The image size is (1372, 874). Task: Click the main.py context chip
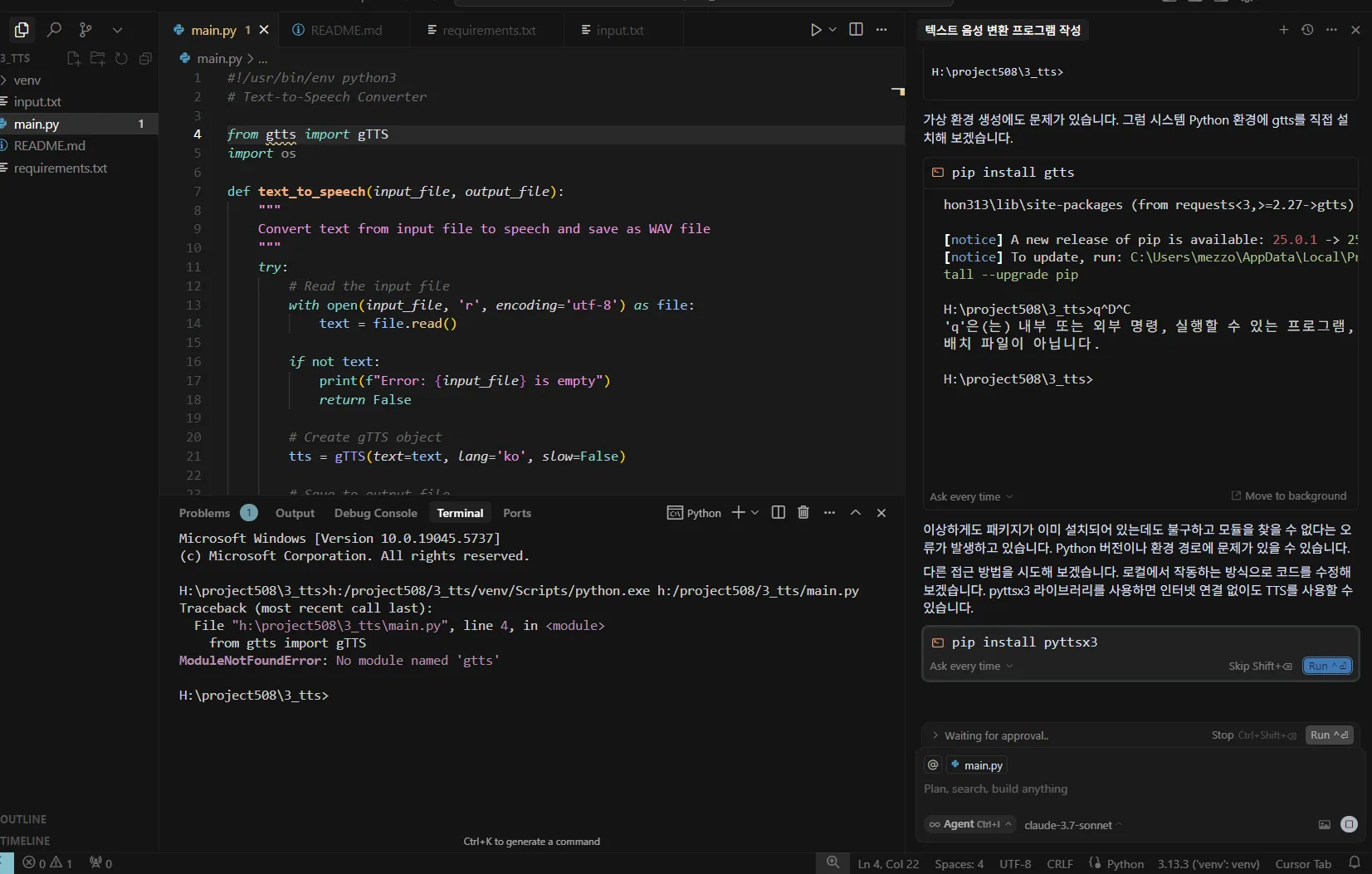tap(976, 765)
